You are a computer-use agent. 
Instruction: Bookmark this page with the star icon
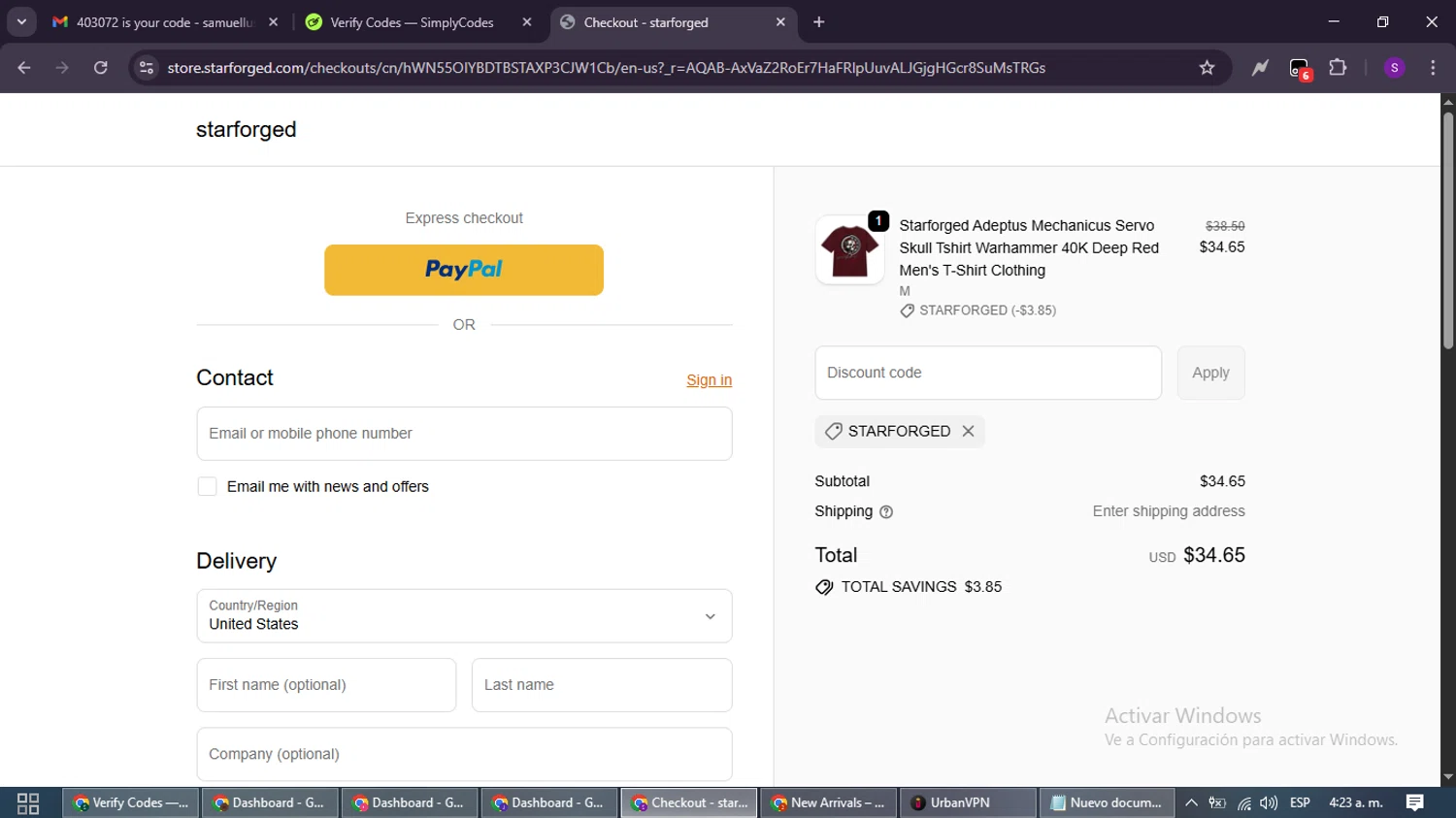1207,68
